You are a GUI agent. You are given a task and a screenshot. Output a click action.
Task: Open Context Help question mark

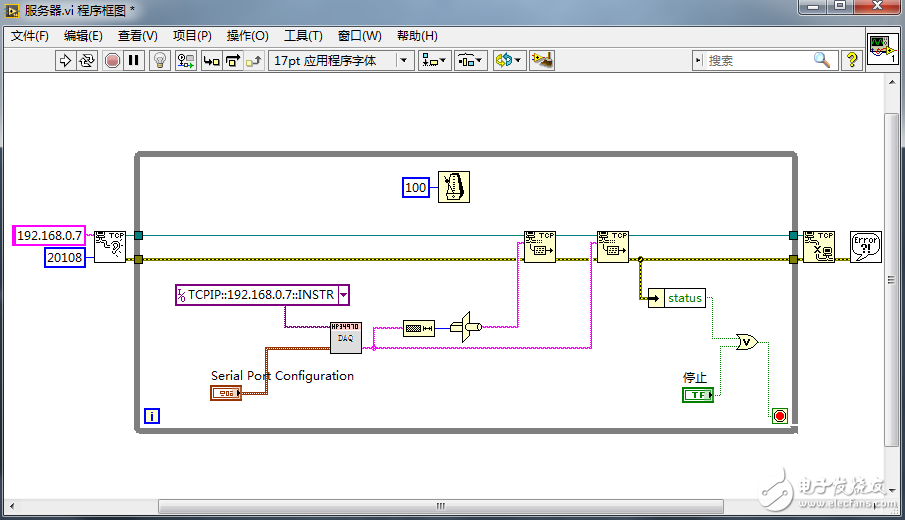[x=851, y=60]
